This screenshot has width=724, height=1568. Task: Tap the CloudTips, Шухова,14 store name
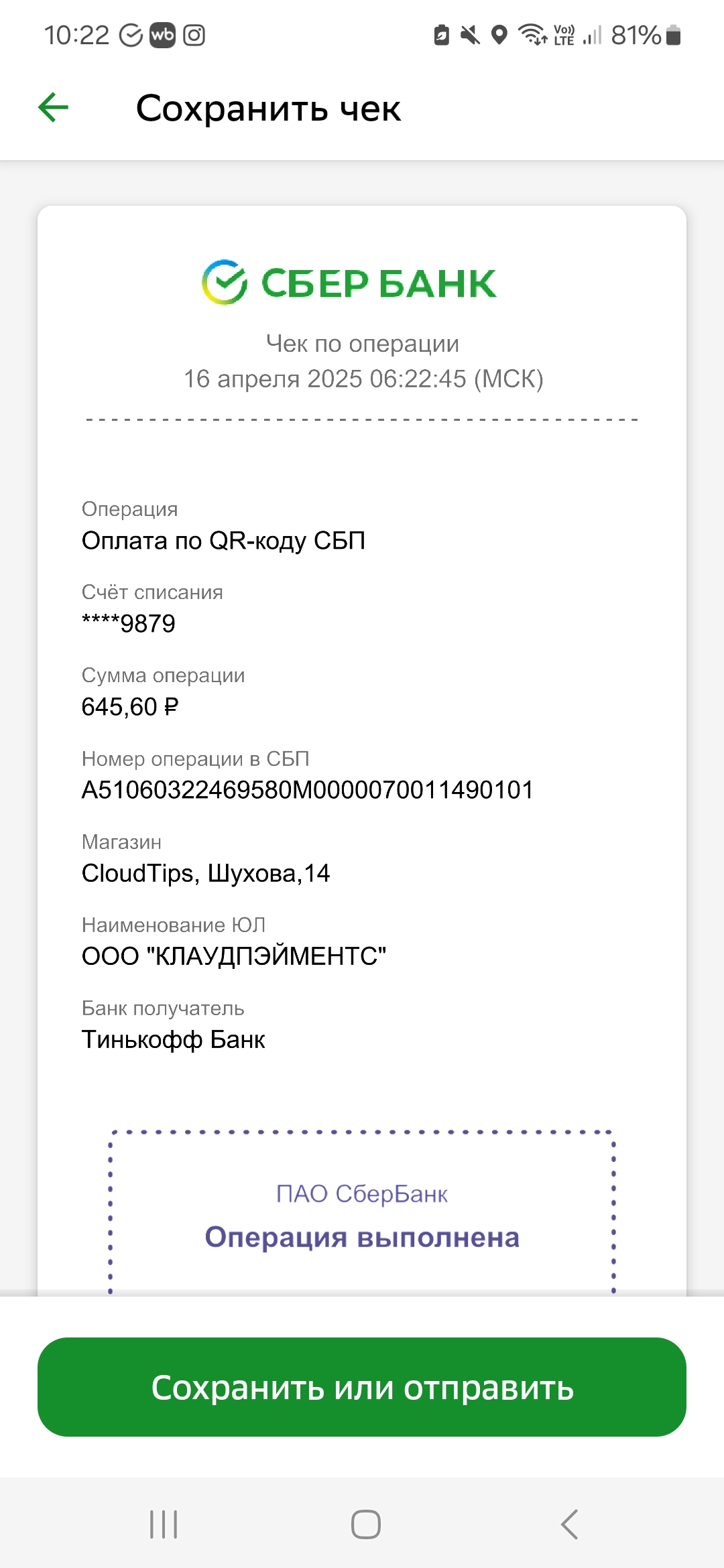tap(206, 873)
